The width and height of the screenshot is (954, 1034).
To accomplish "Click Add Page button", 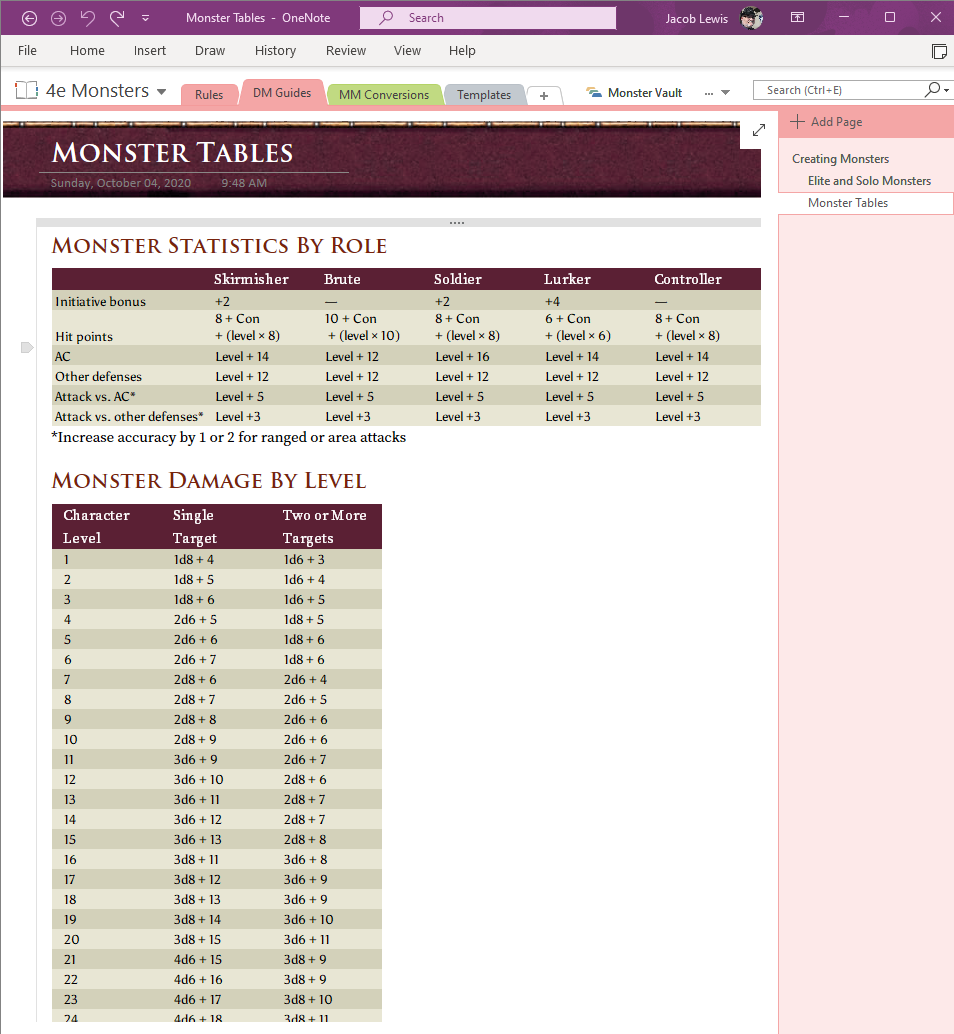I will click(827, 122).
